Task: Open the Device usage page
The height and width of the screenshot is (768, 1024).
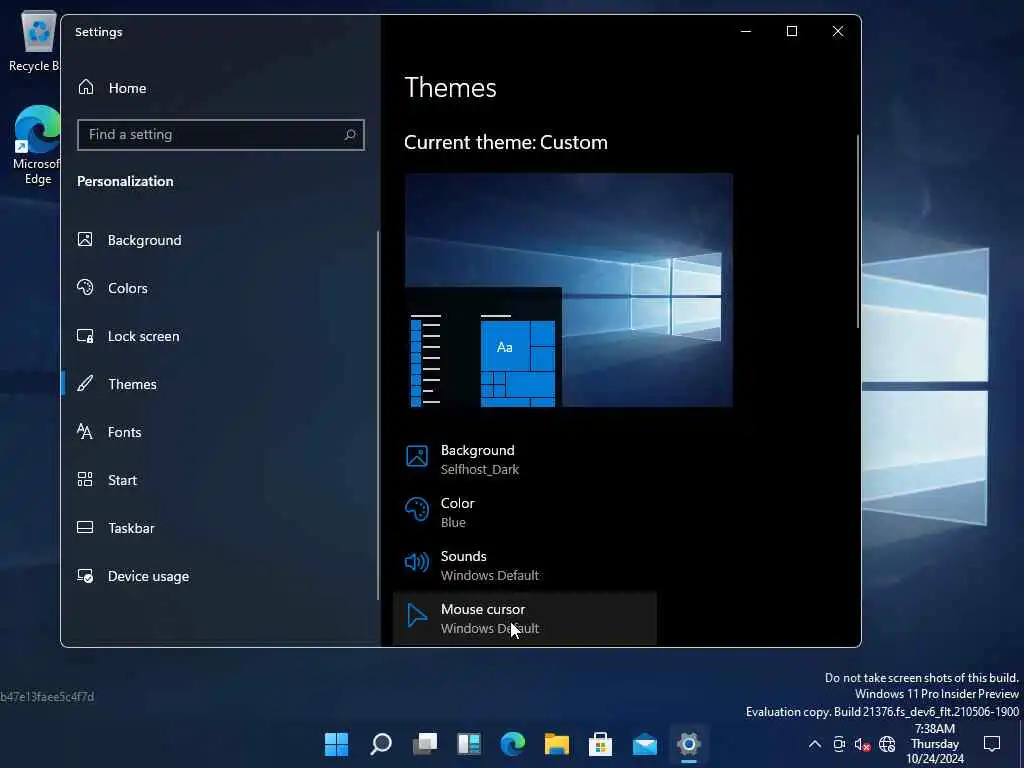Action: point(219,576)
